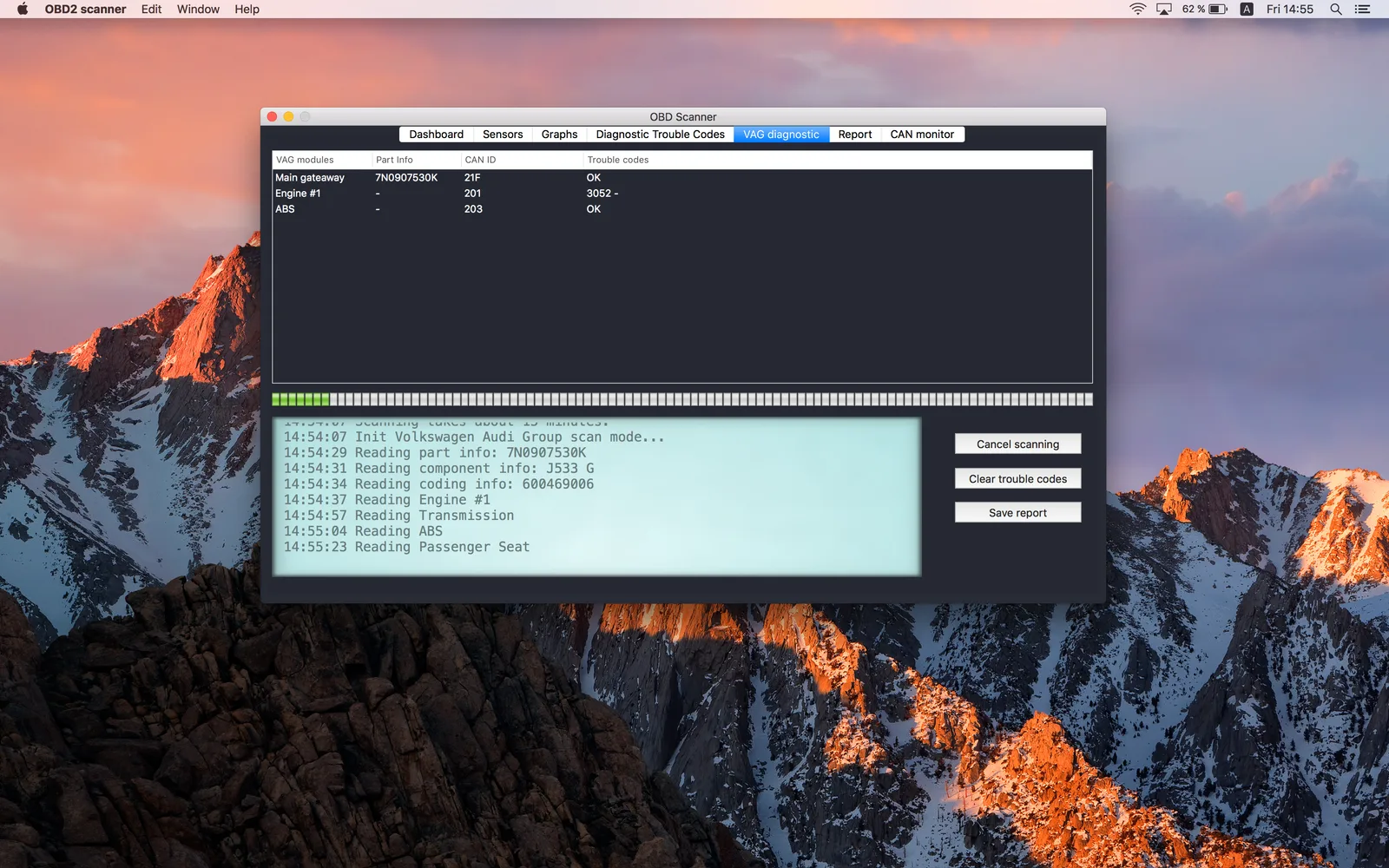The height and width of the screenshot is (868, 1389).
Task: Sort by Part Info column header
Action: [416, 160]
